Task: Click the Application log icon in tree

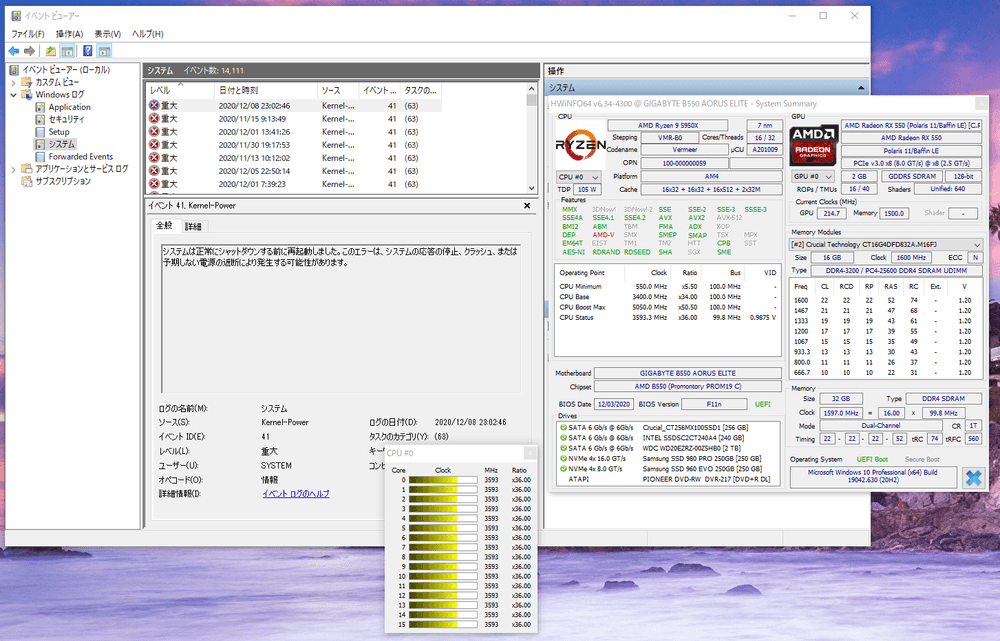Action: (x=40, y=107)
